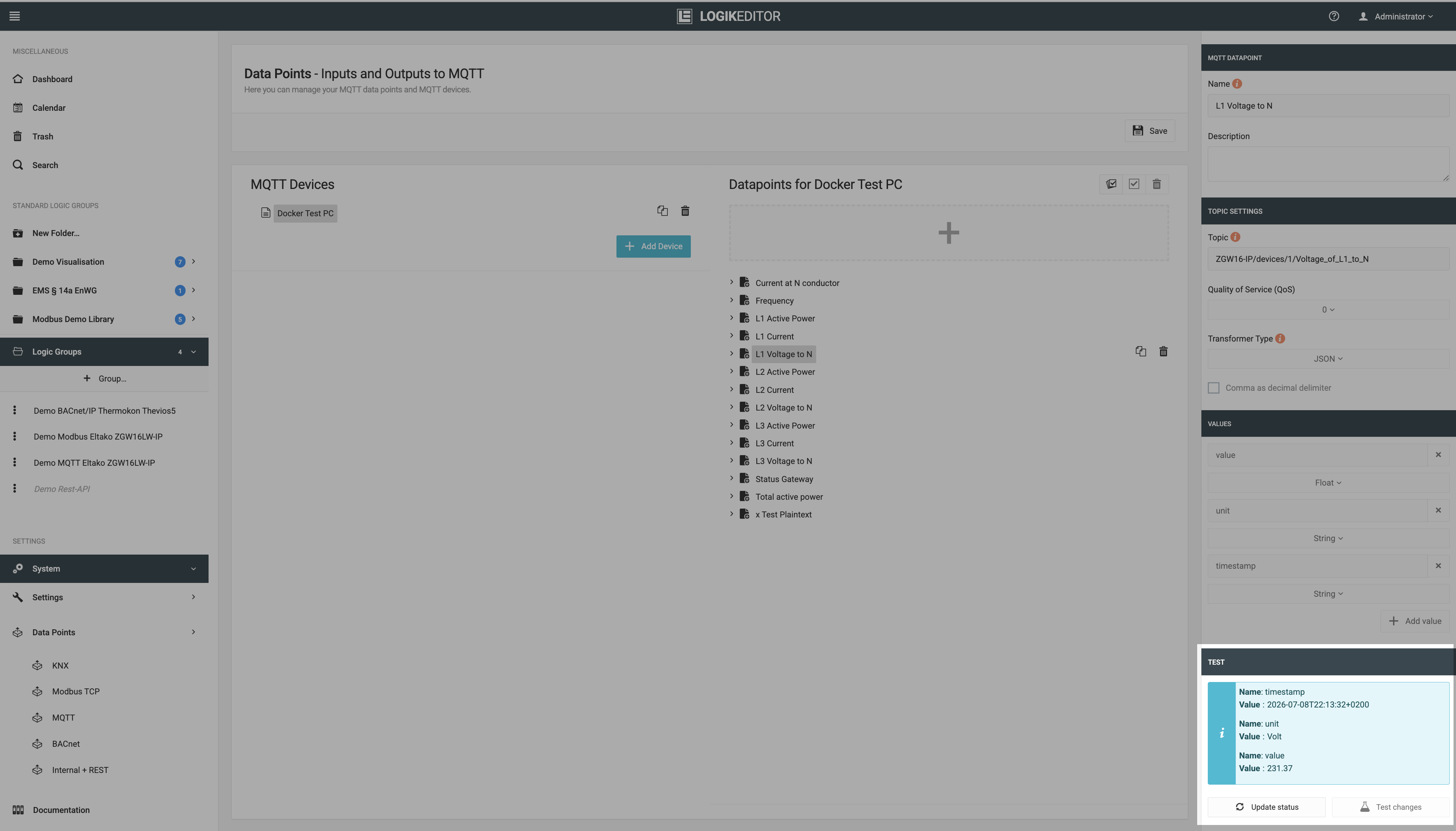Screen dimensions: 1456x831
Task: Click the multi-select datapoints icon
Action: coord(1111,184)
